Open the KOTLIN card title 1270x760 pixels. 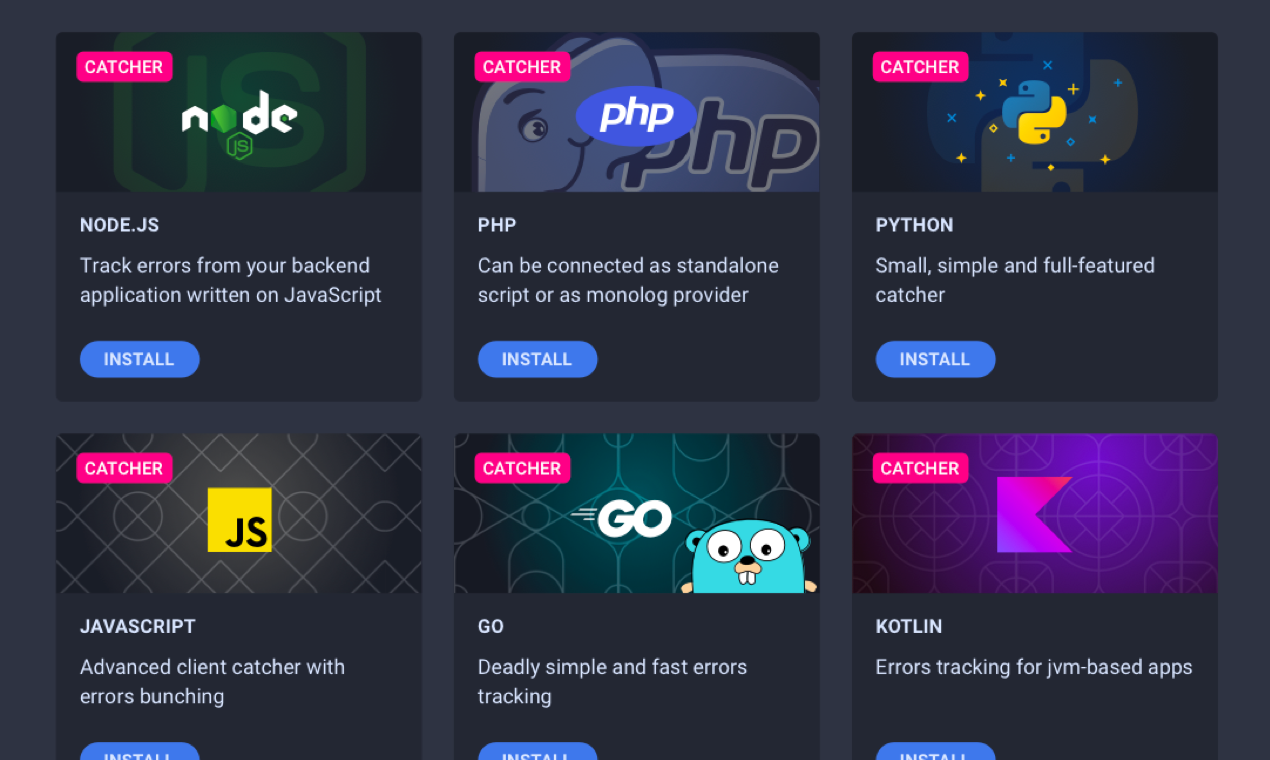(909, 626)
